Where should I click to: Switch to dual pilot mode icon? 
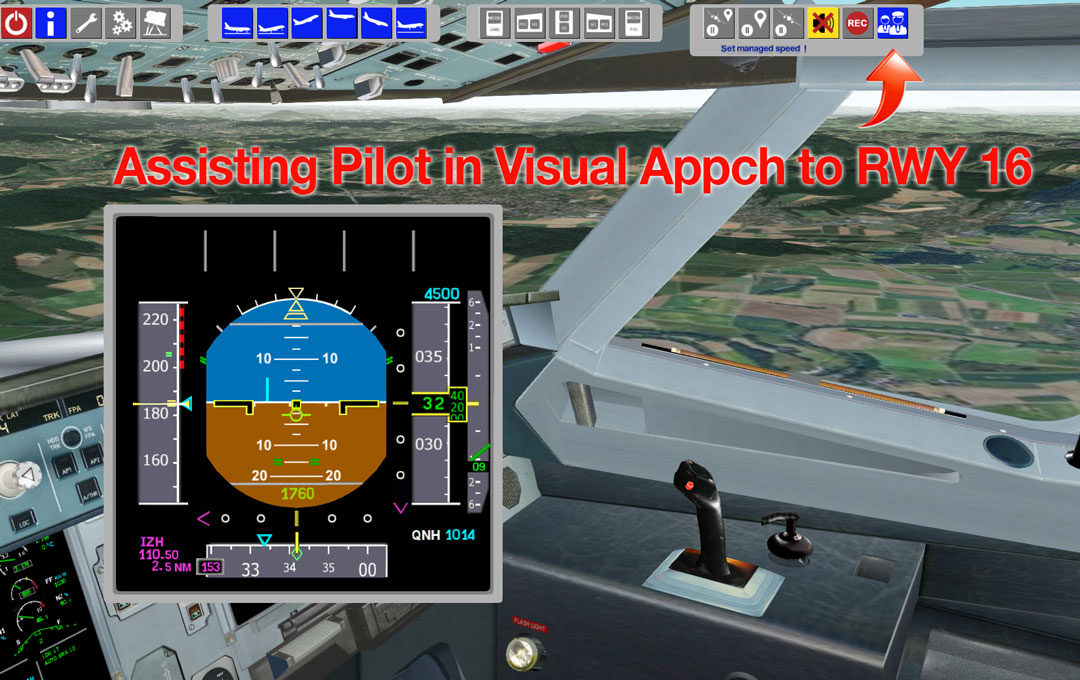[891, 22]
